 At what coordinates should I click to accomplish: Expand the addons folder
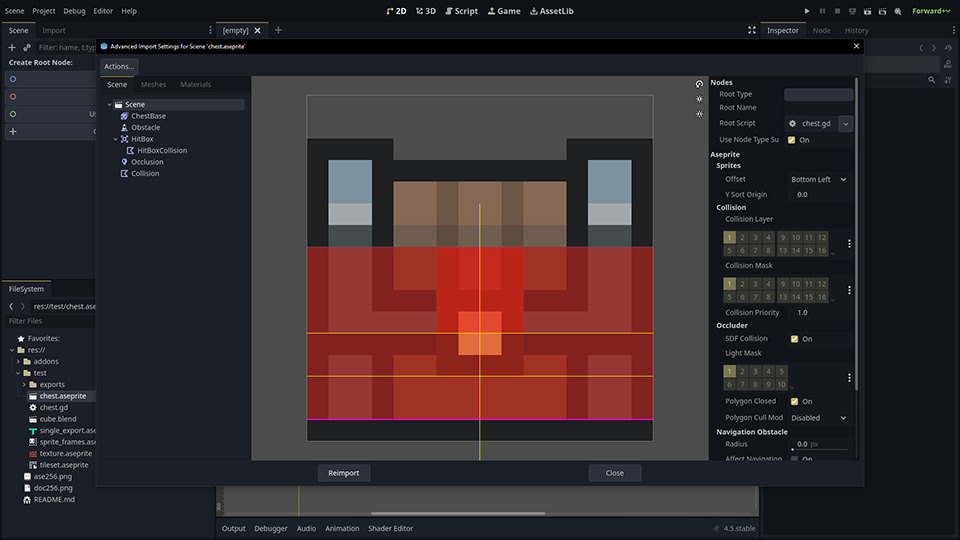coord(18,361)
